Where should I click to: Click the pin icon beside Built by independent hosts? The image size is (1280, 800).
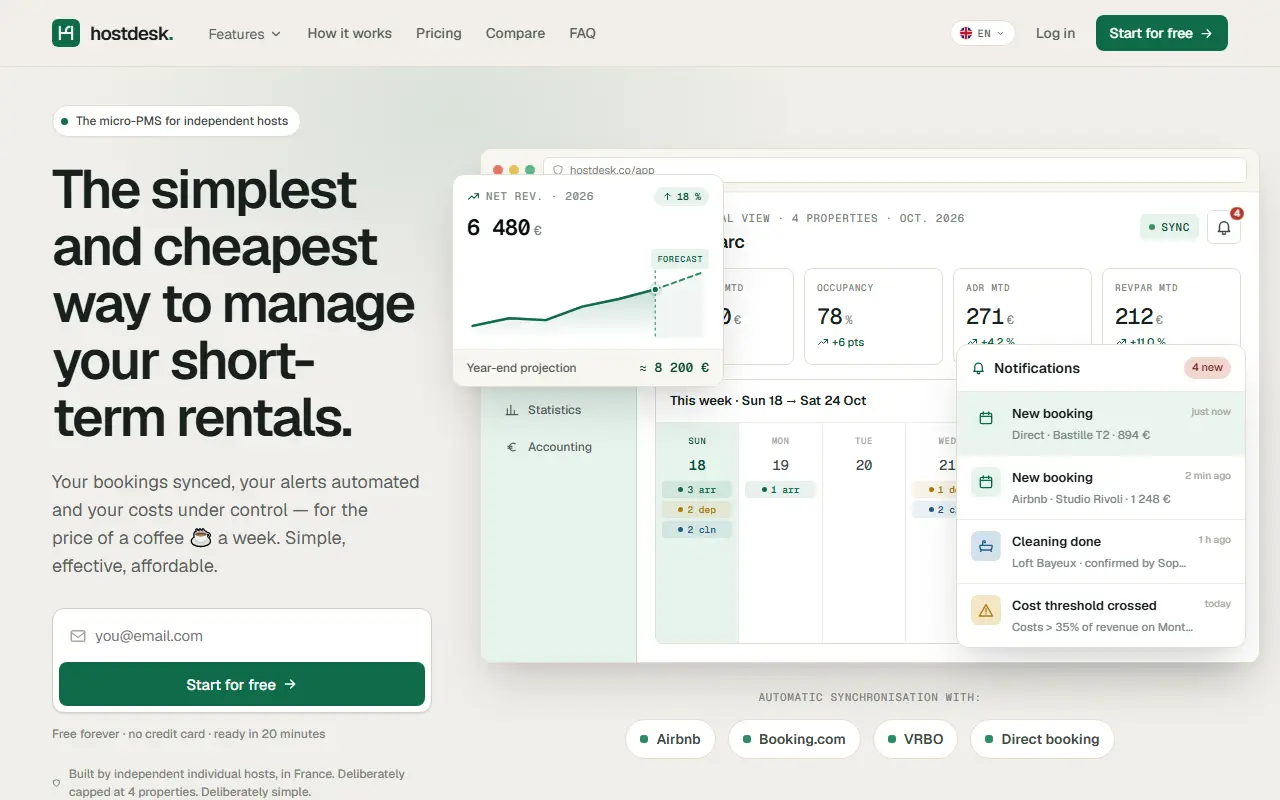(56, 783)
